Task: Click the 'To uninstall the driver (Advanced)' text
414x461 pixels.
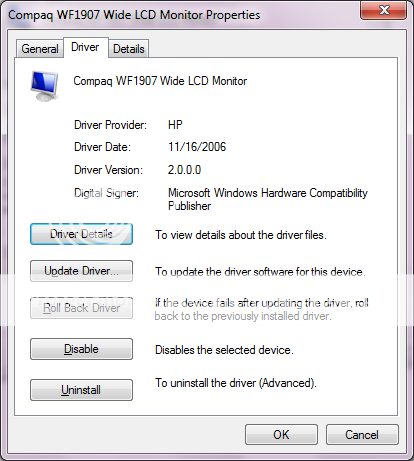Action: [236, 383]
